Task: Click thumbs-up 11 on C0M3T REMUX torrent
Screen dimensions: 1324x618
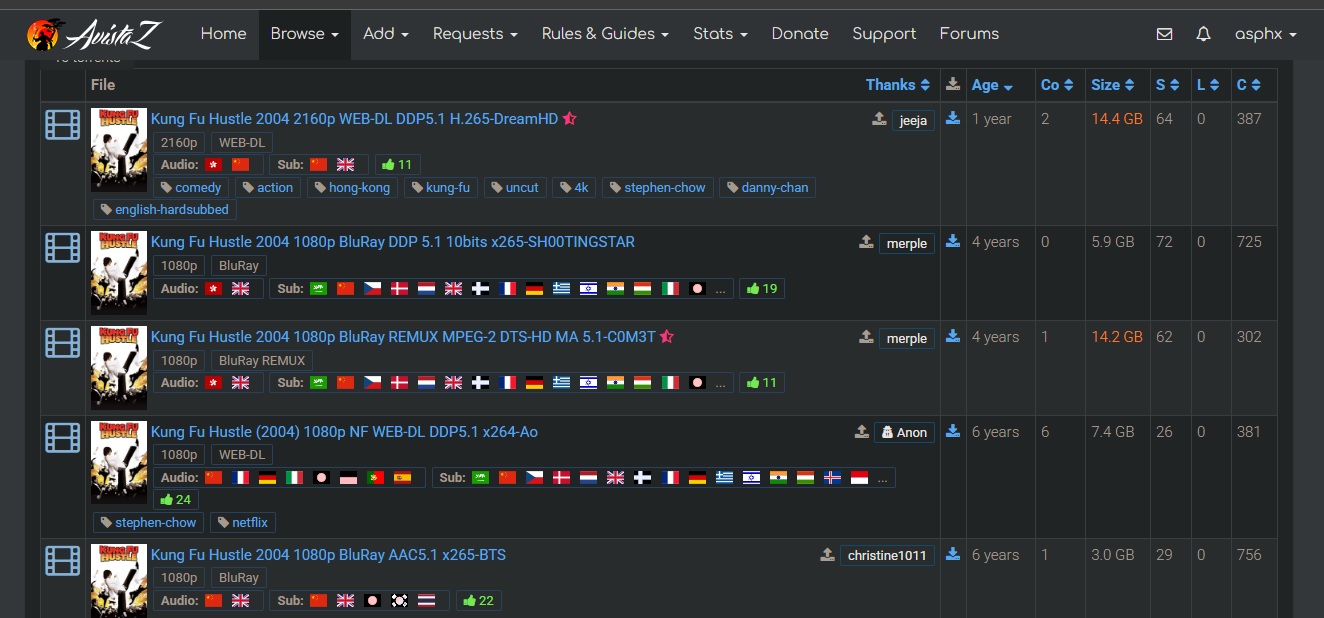Action: point(762,382)
